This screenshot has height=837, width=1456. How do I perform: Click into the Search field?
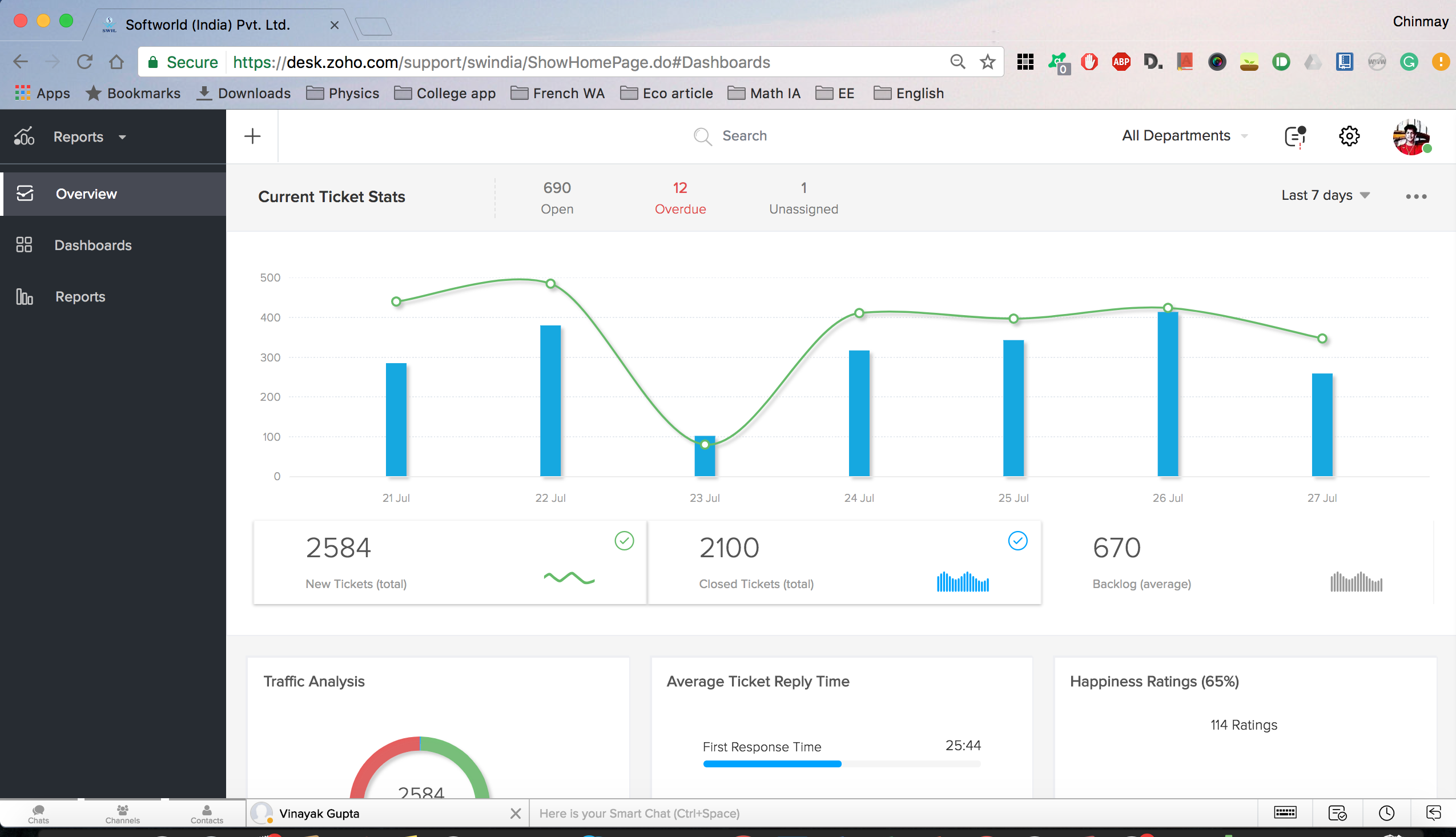point(744,136)
